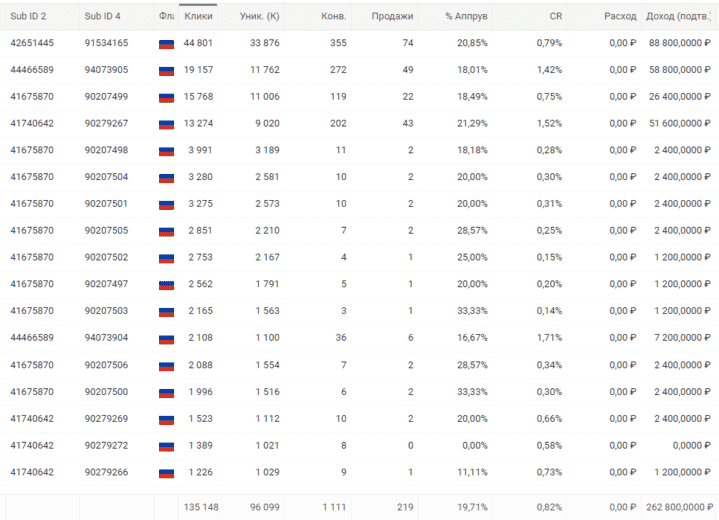The width and height of the screenshot is (719, 520).
Task: Select Sub ID 2 value 42651445
Action: tap(32, 43)
